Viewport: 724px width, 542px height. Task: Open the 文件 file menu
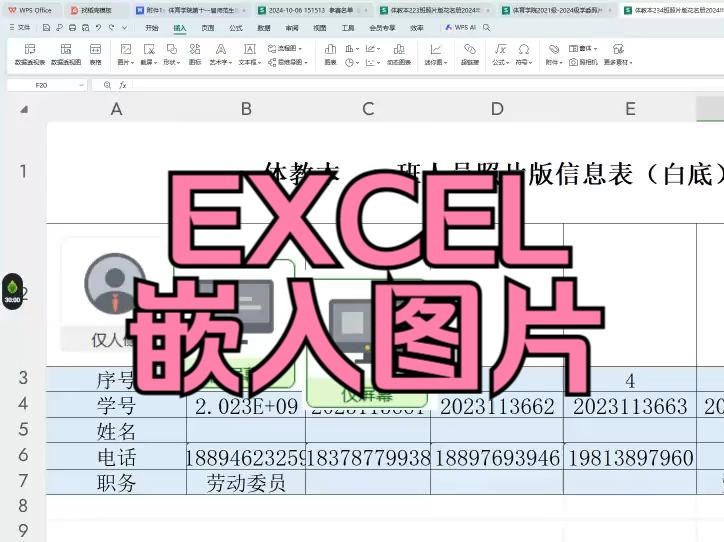pyautogui.click(x=20, y=28)
